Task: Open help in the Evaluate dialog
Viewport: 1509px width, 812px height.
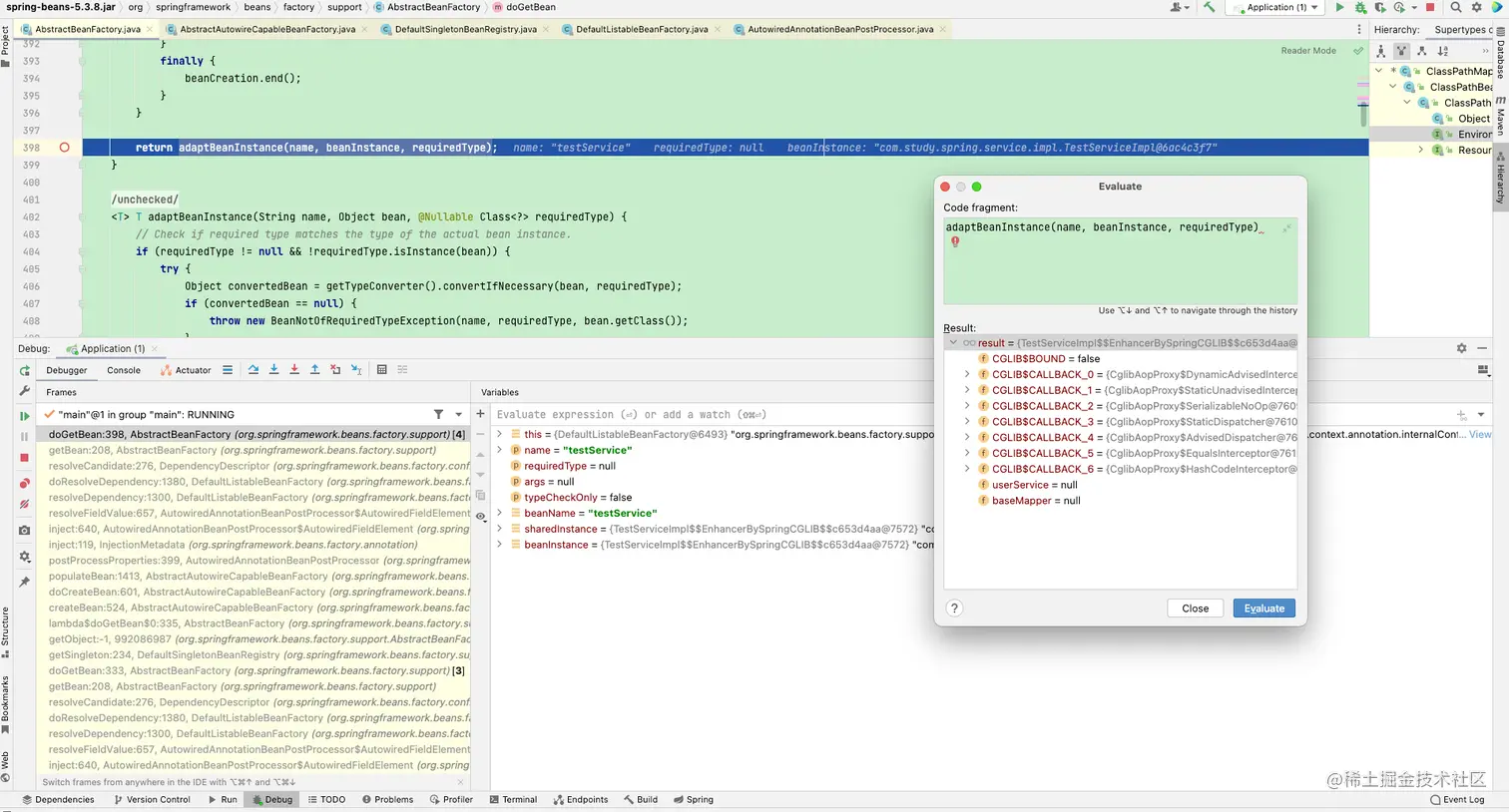Action: [954, 609]
